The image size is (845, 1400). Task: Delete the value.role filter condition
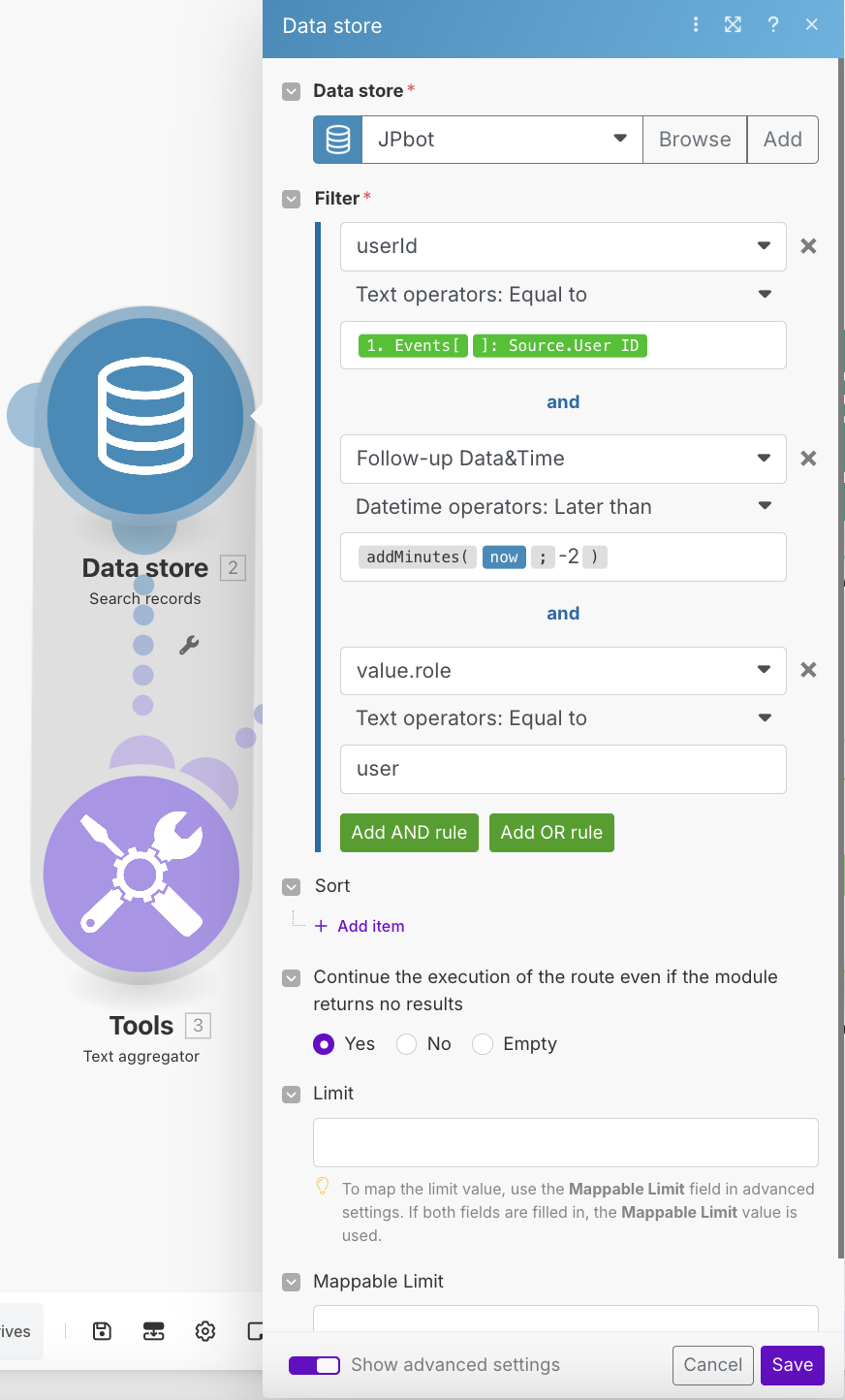tap(808, 670)
